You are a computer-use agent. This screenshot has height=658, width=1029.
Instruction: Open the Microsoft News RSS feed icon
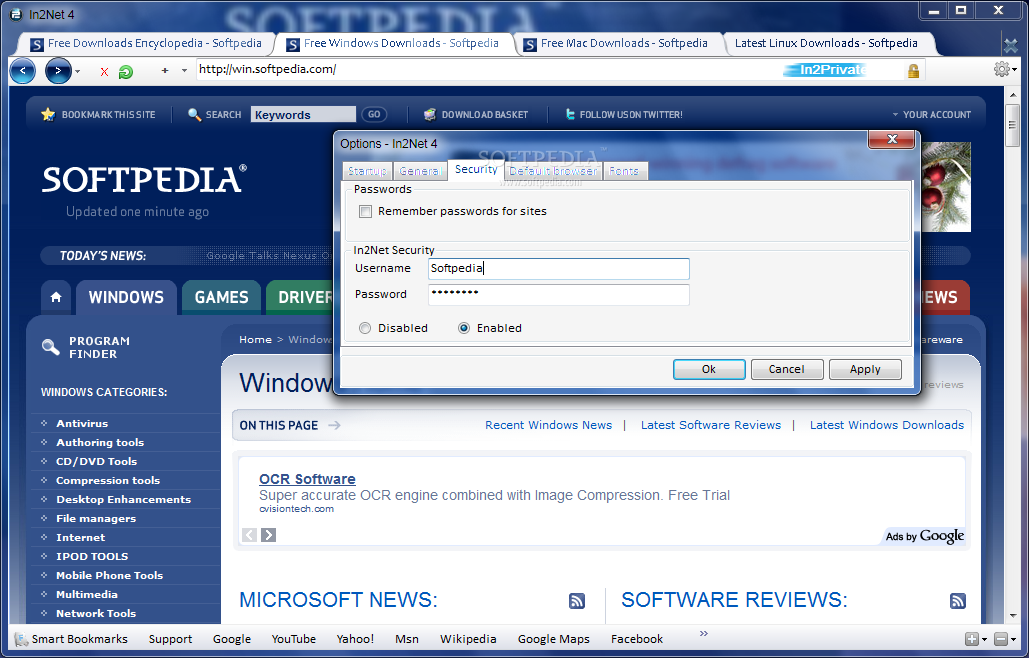577,600
